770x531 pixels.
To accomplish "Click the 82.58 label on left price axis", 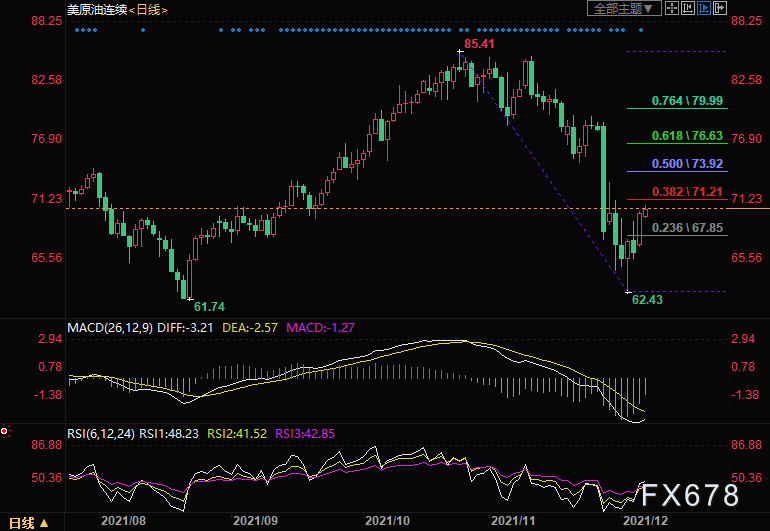I will 47,80.
